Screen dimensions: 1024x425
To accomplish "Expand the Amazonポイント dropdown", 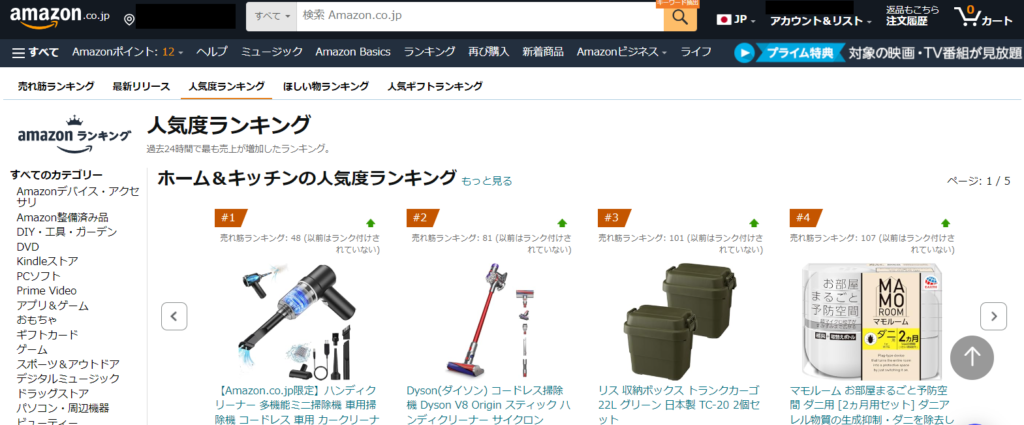I will (x=127, y=52).
